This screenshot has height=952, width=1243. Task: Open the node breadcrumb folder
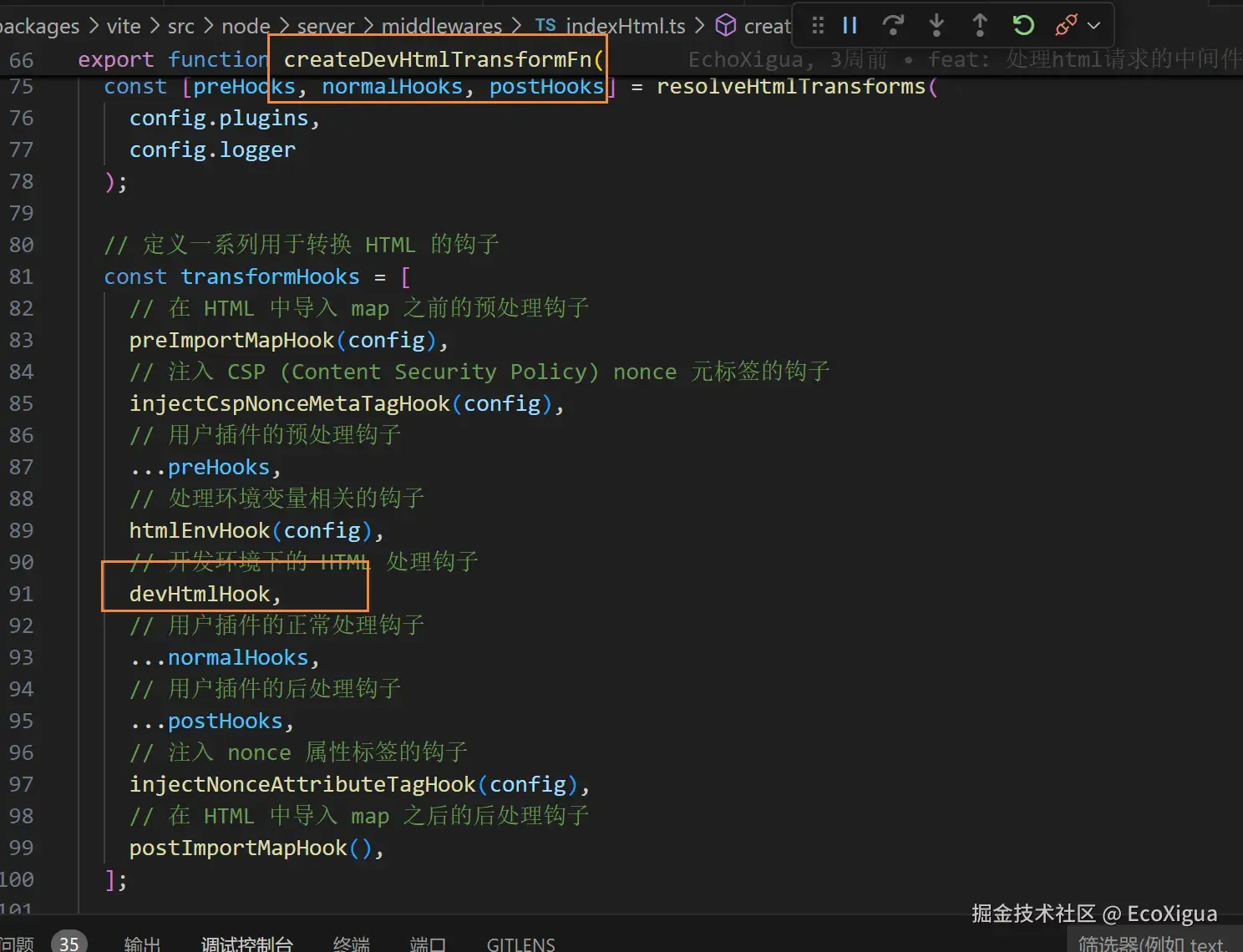coord(246,27)
